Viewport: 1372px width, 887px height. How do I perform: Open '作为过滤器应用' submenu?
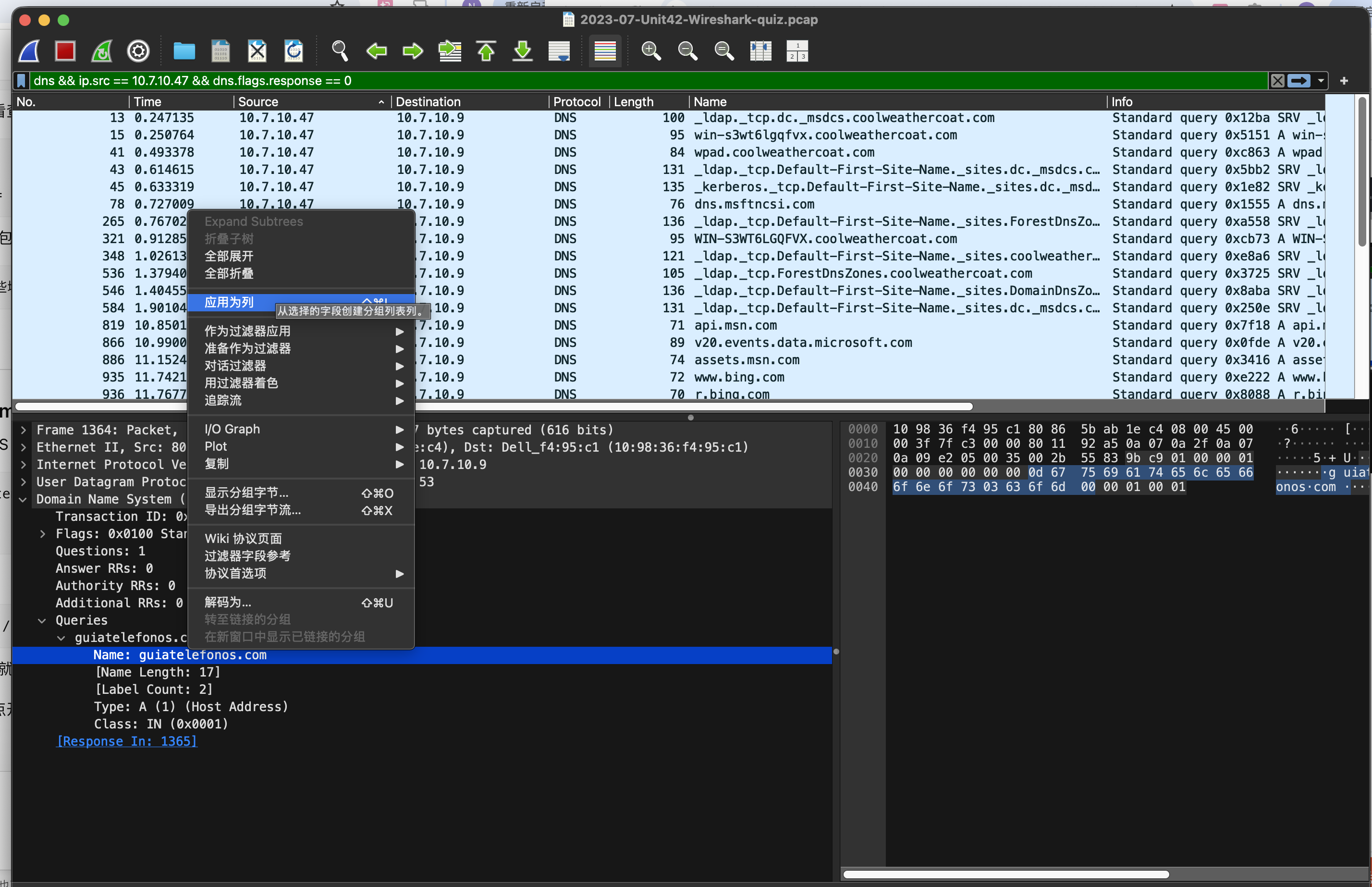247,331
